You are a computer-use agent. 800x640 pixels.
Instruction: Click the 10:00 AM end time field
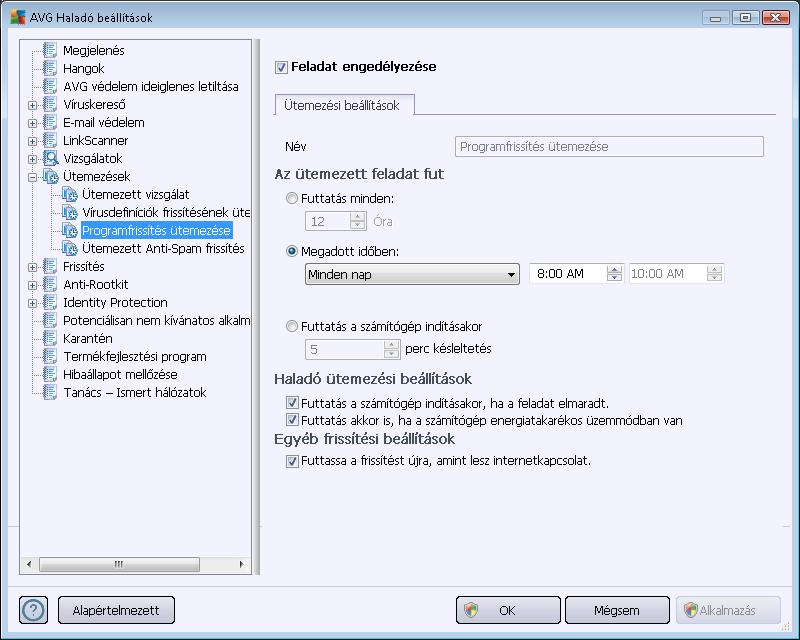click(668, 274)
